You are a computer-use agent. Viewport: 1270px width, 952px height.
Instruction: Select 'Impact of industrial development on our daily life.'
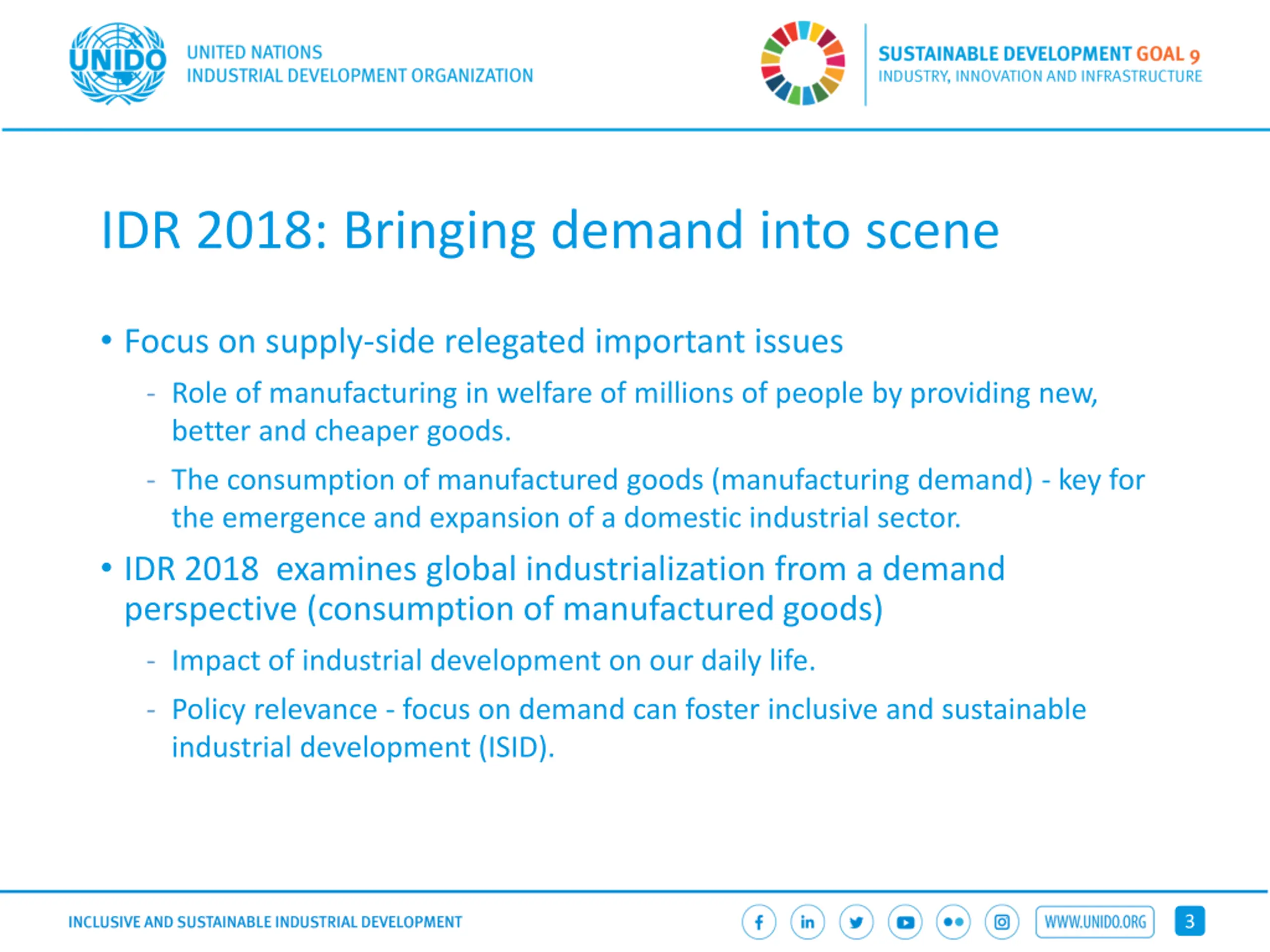[494, 660]
